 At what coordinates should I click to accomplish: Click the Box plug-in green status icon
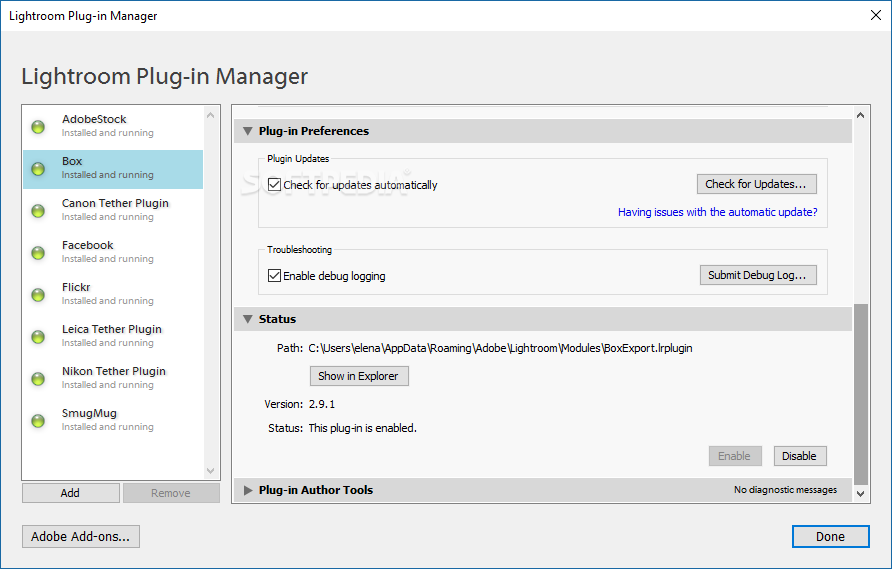coord(38,169)
